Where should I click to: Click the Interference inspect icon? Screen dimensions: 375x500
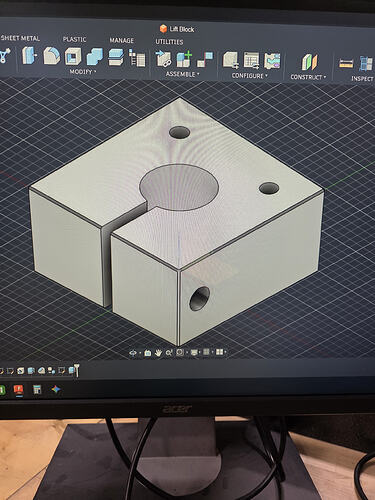click(x=366, y=63)
